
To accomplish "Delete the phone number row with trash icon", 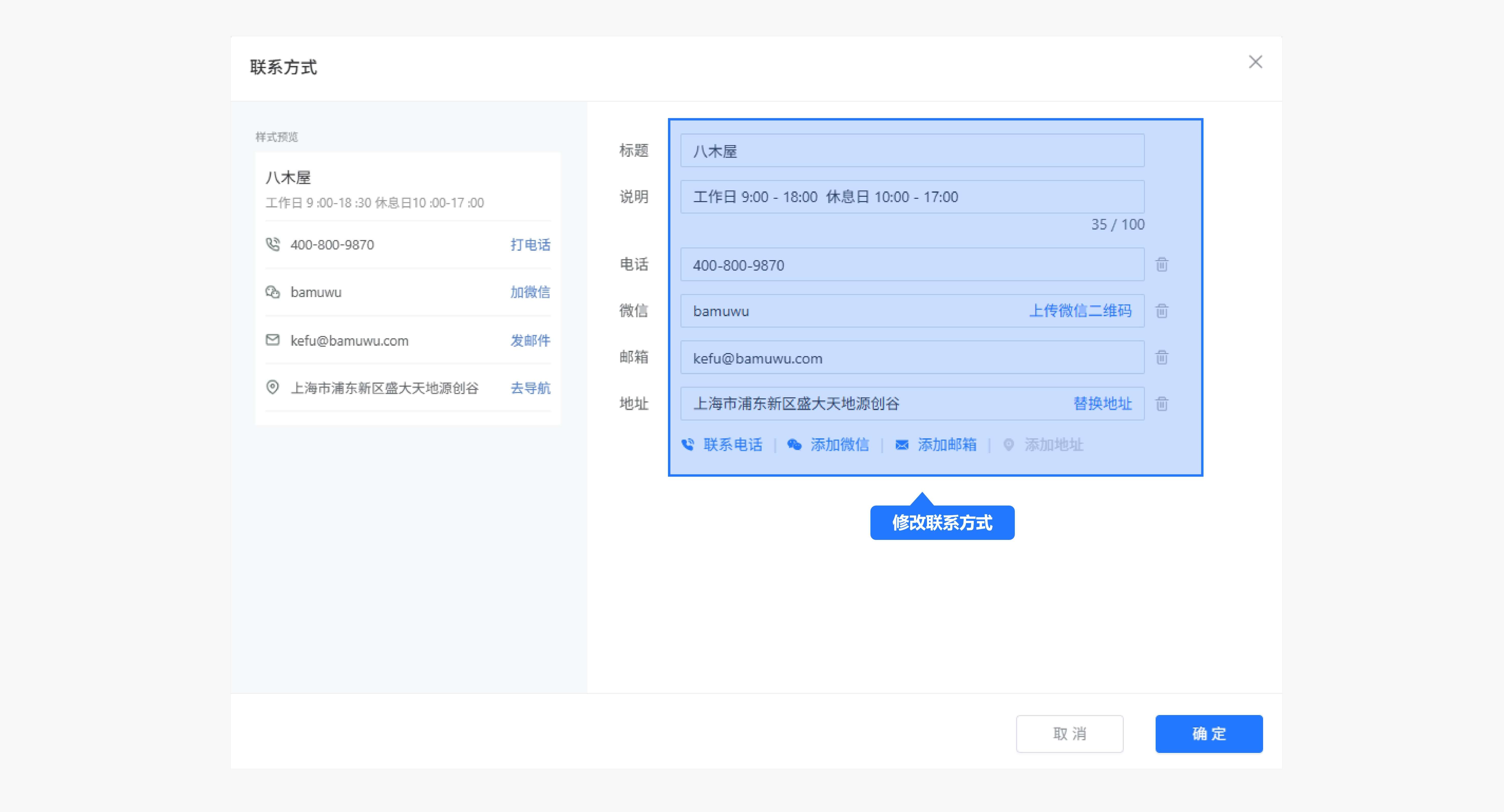I will [1162, 264].
